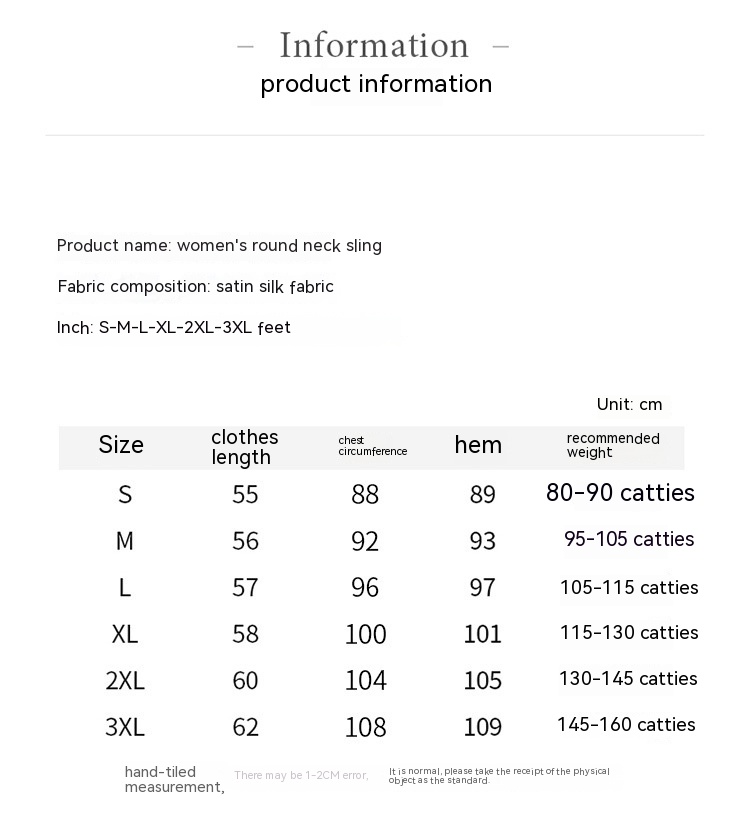This screenshot has height=826, width=750.
Task: Select the recommended weight column header
Action: pyautogui.click(x=612, y=446)
